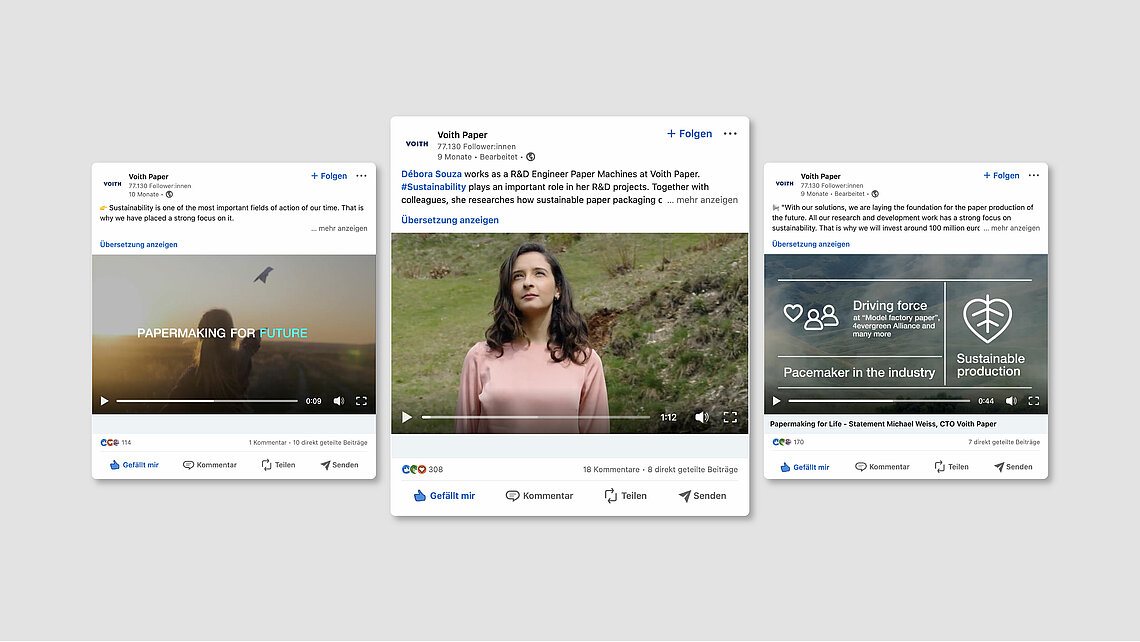
Task: Open three-dot menu on center post
Action: (x=730, y=134)
